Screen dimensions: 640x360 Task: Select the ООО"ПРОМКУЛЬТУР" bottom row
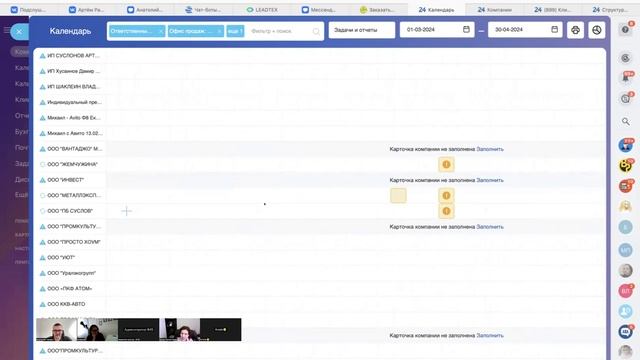74,351
